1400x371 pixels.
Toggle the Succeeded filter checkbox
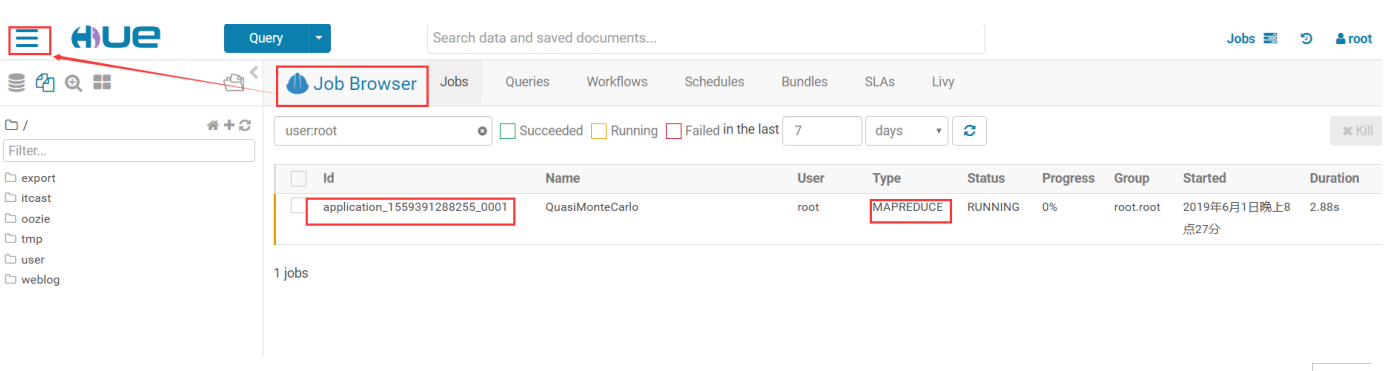click(x=507, y=131)
